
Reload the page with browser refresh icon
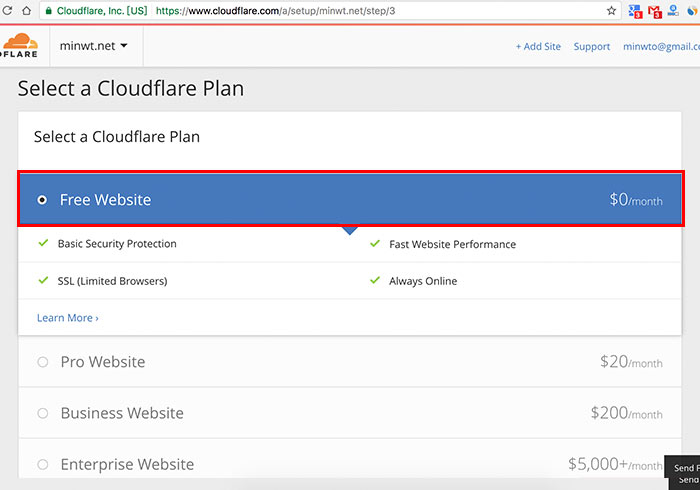point(7,10)
